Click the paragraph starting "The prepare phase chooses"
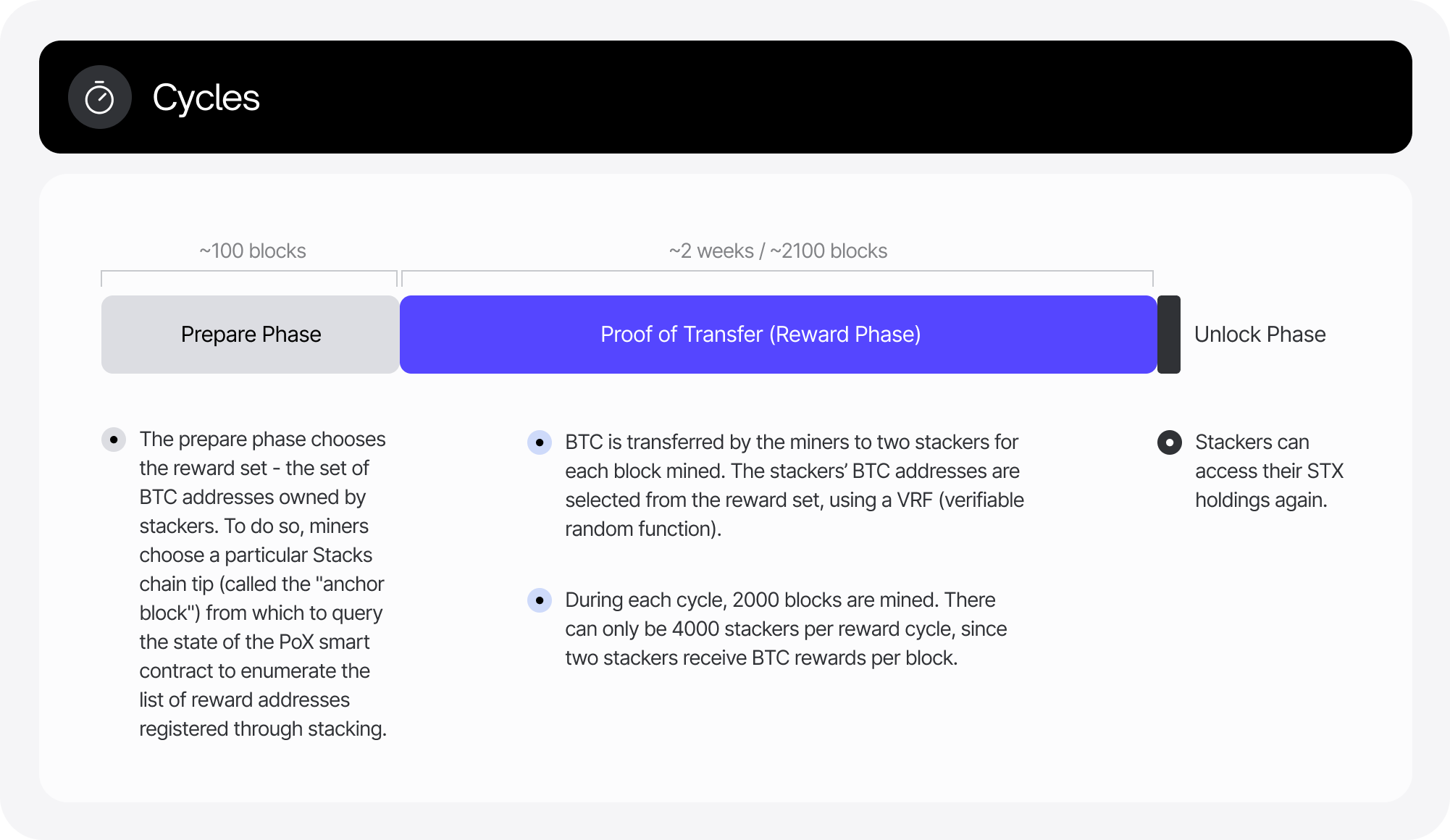 pos(262,584)
